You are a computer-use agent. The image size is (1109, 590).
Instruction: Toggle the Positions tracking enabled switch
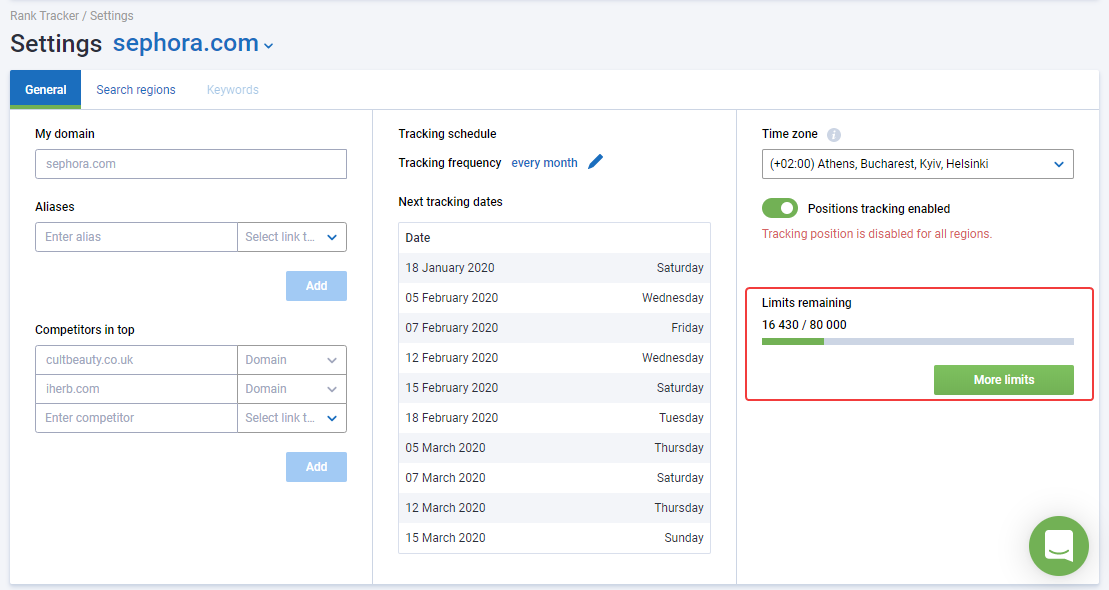779,208
